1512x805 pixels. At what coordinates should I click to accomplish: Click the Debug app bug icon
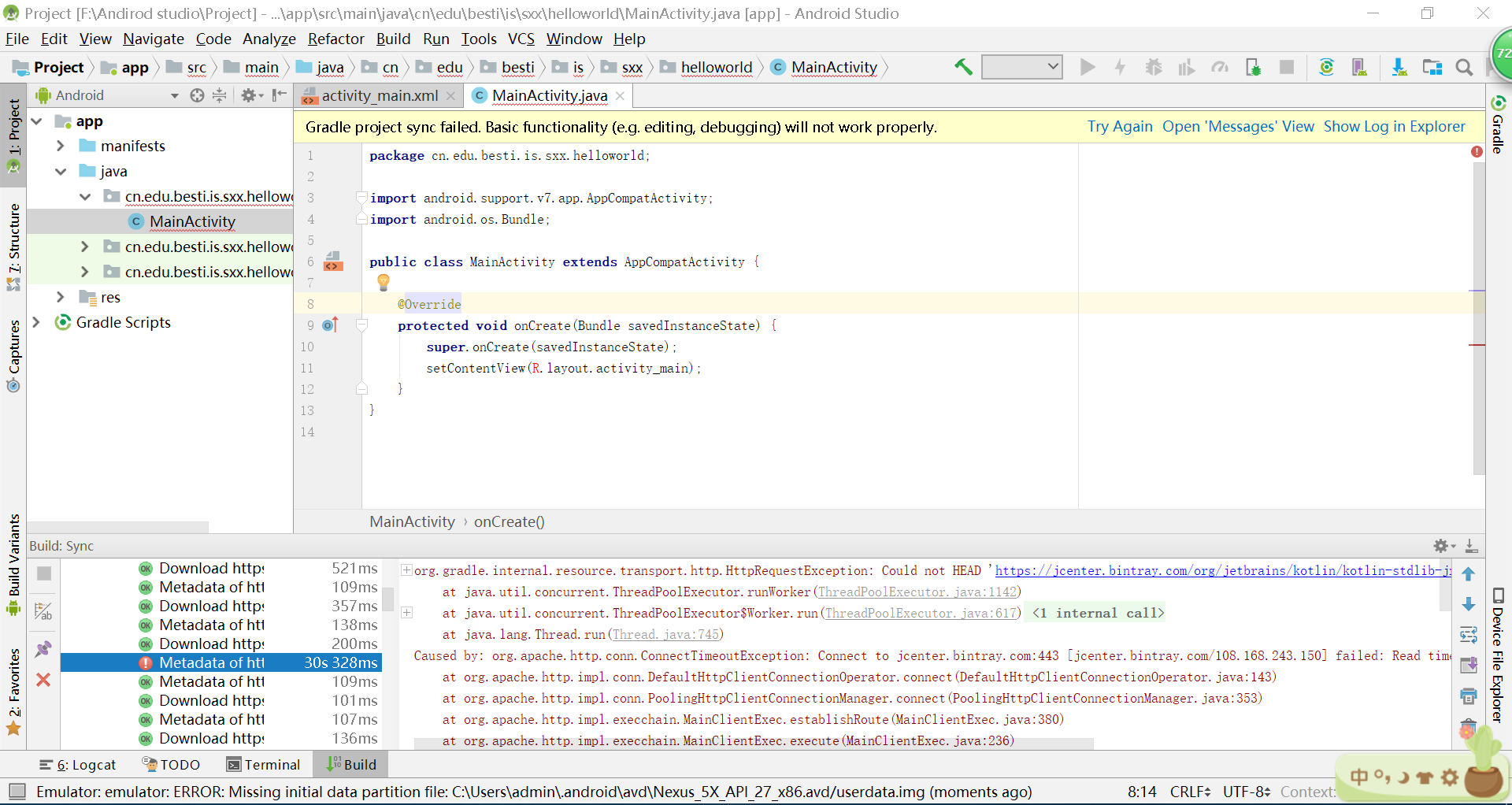tap(1154, 68)
